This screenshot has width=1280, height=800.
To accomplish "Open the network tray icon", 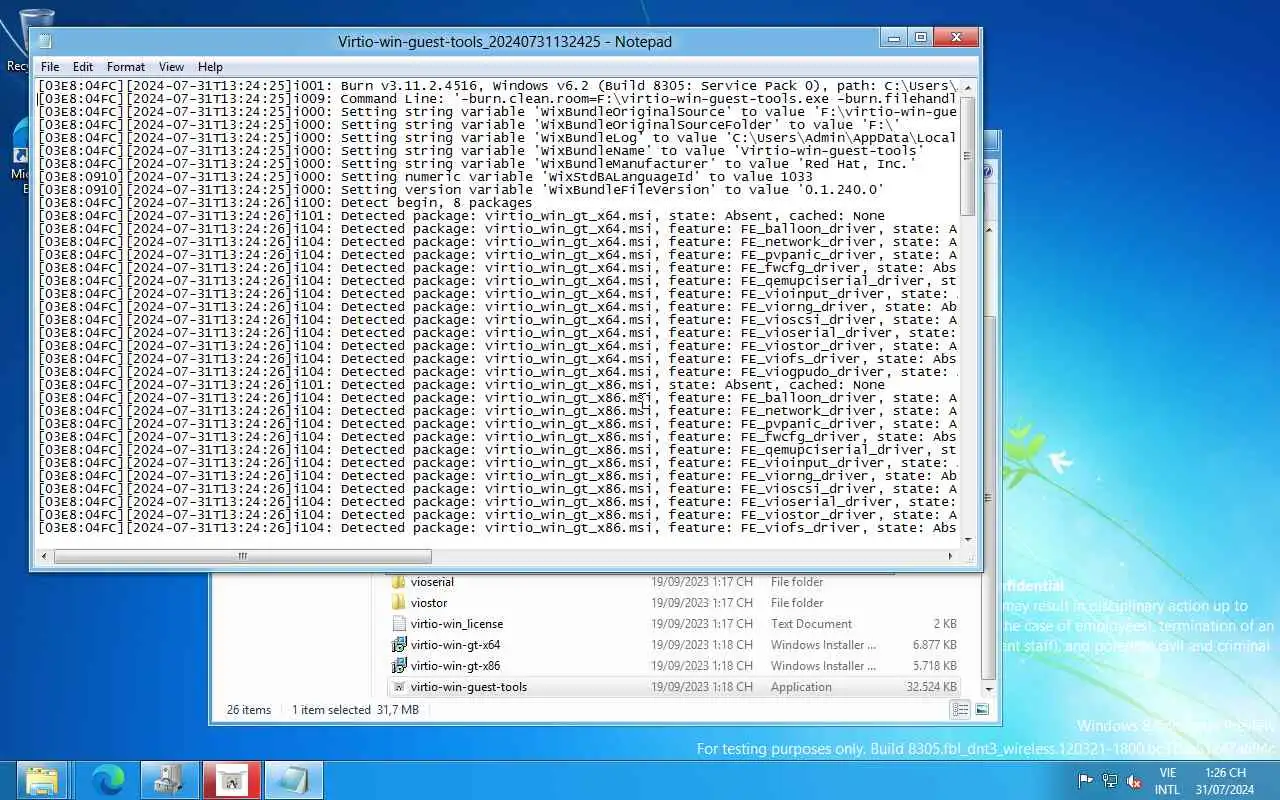I will click(x=1110, y=781).
